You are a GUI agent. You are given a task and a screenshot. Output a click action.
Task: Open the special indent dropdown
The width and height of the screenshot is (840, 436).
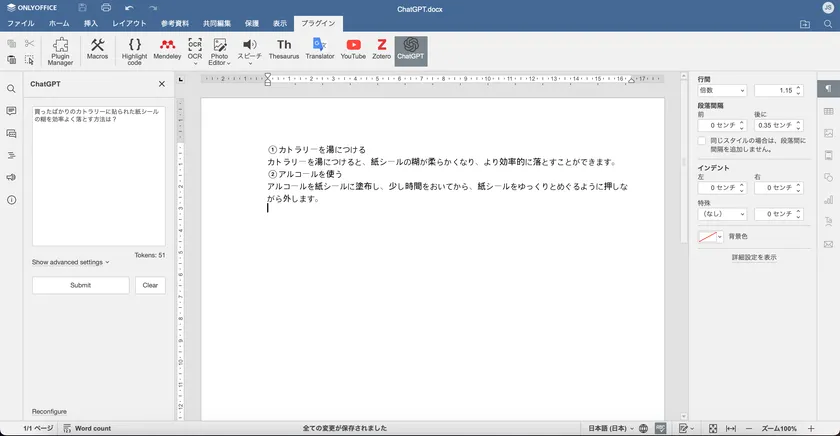pos(721,214)
